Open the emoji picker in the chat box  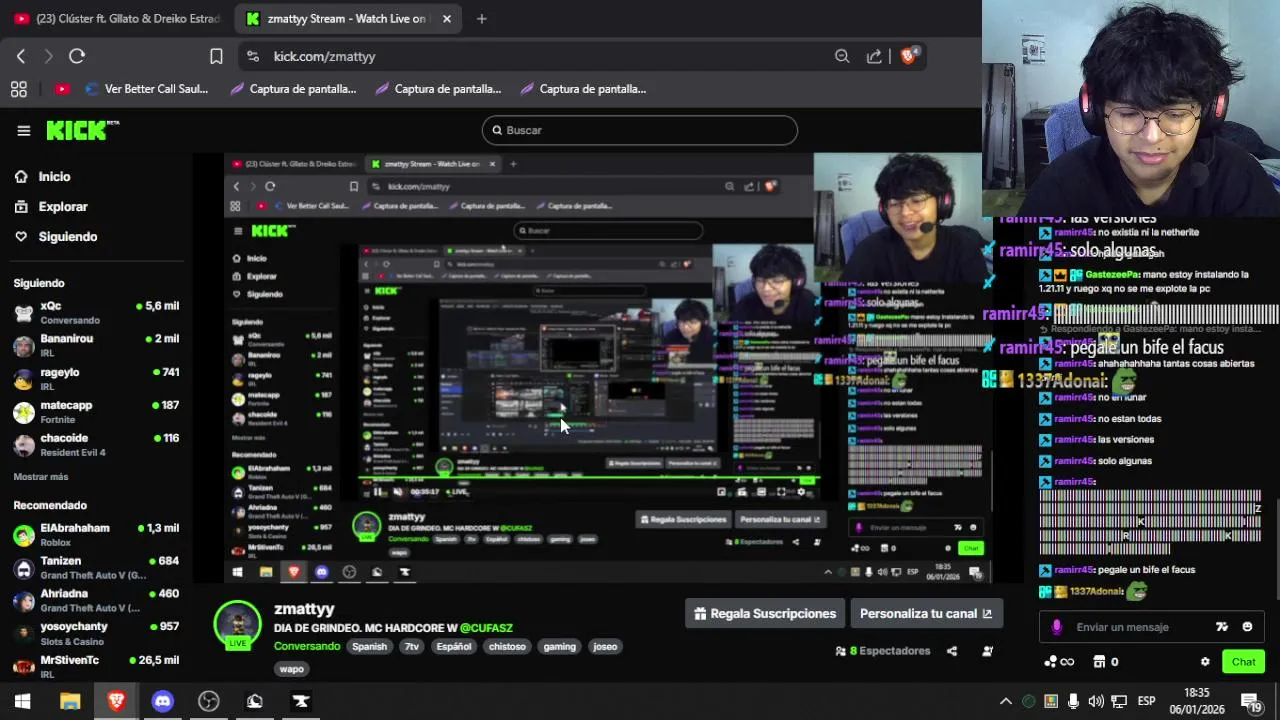[1247, 627]
